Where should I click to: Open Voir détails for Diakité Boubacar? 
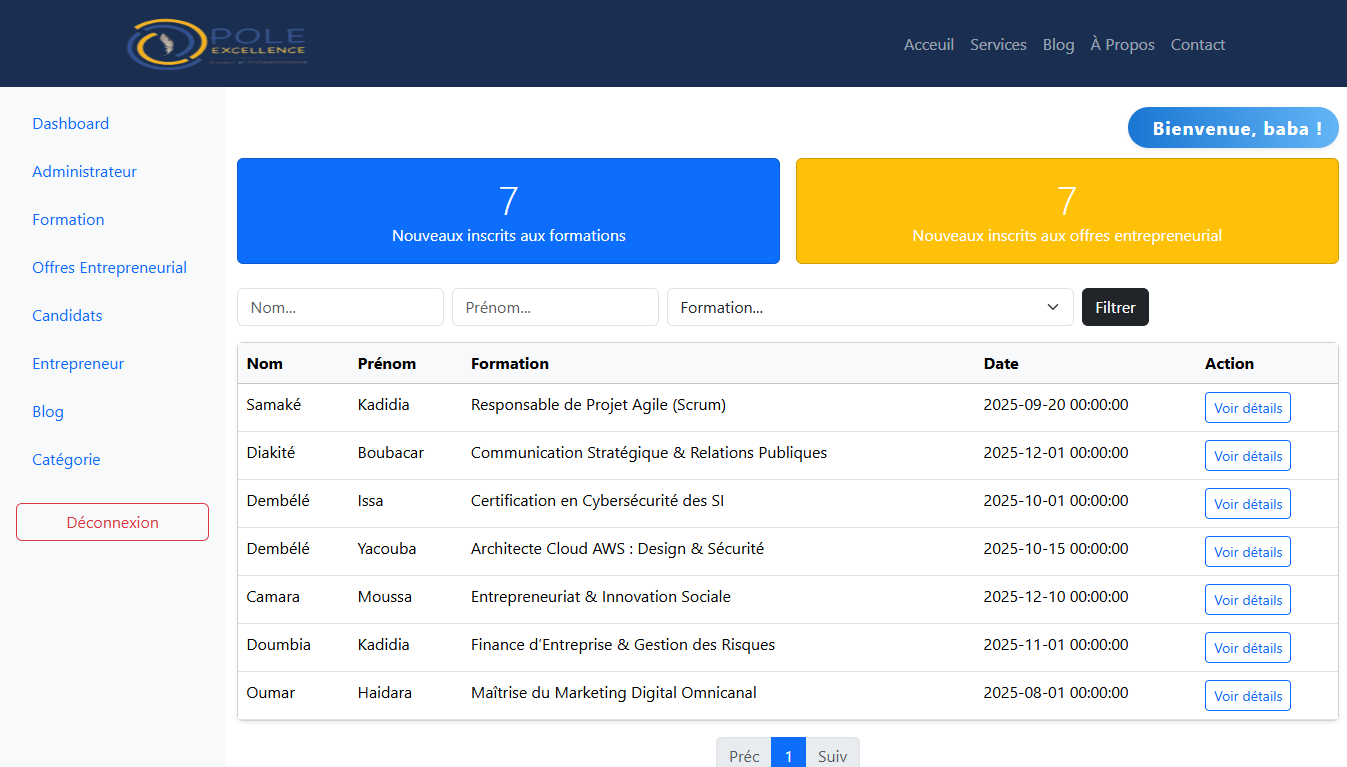(1247, 456)
